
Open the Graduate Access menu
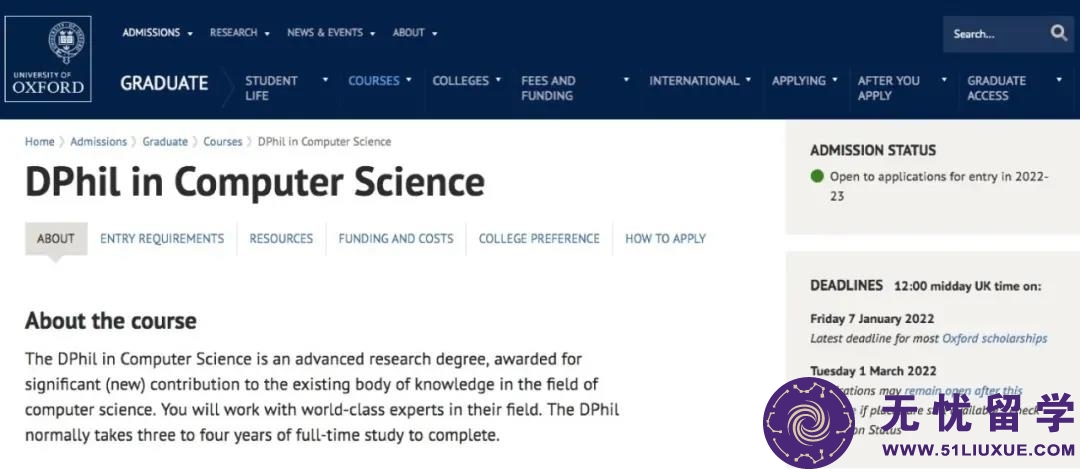(x=1014, y=87)
